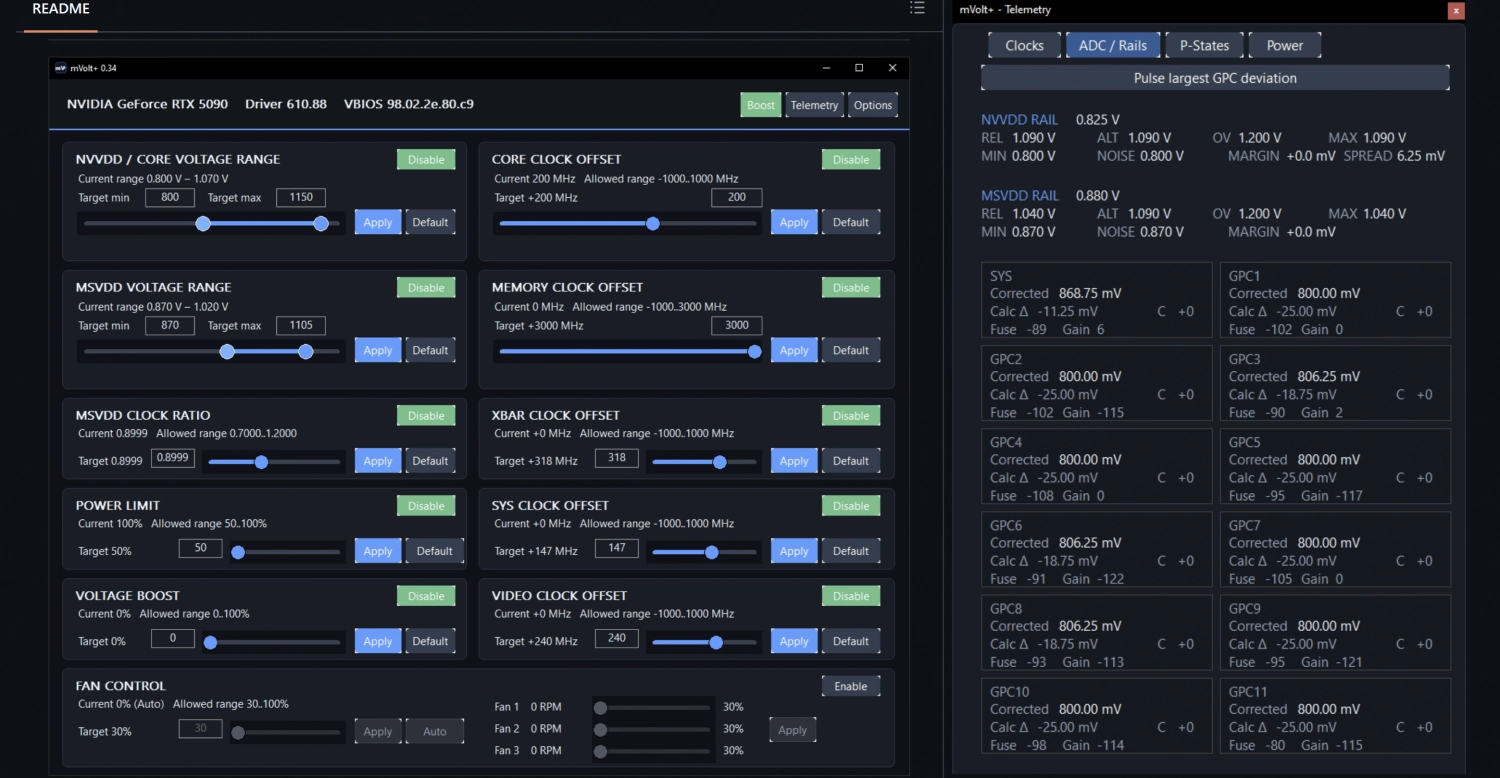Open the P-States tab

[1204, 45]
